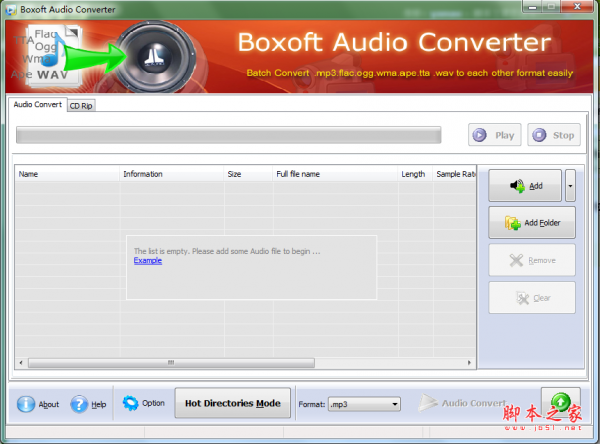
Task: Click the green upload arrow icon
Action: click(x=561, y=402)
